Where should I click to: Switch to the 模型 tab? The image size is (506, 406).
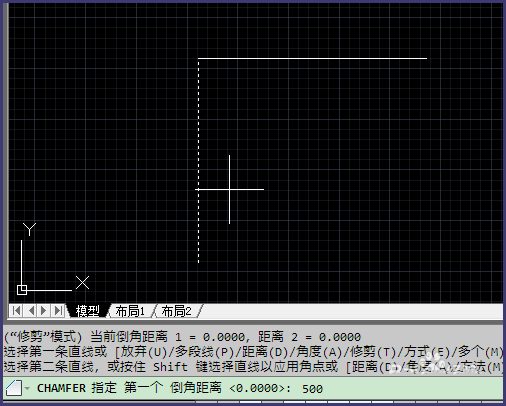coord(87,311)
